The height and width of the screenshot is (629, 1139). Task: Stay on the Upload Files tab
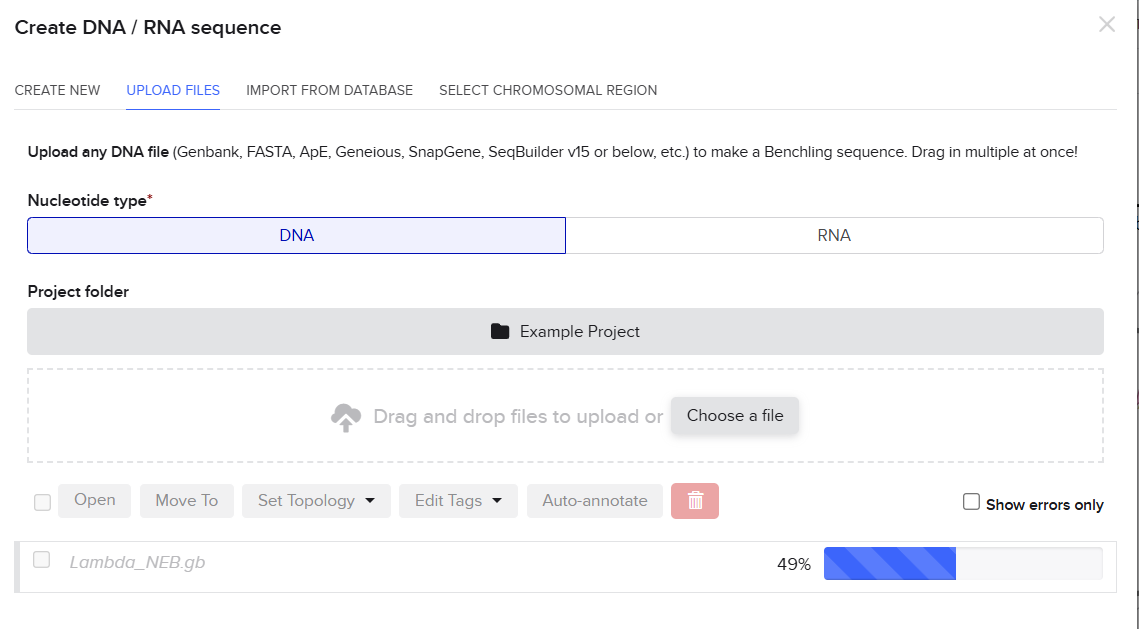(173, 90)
